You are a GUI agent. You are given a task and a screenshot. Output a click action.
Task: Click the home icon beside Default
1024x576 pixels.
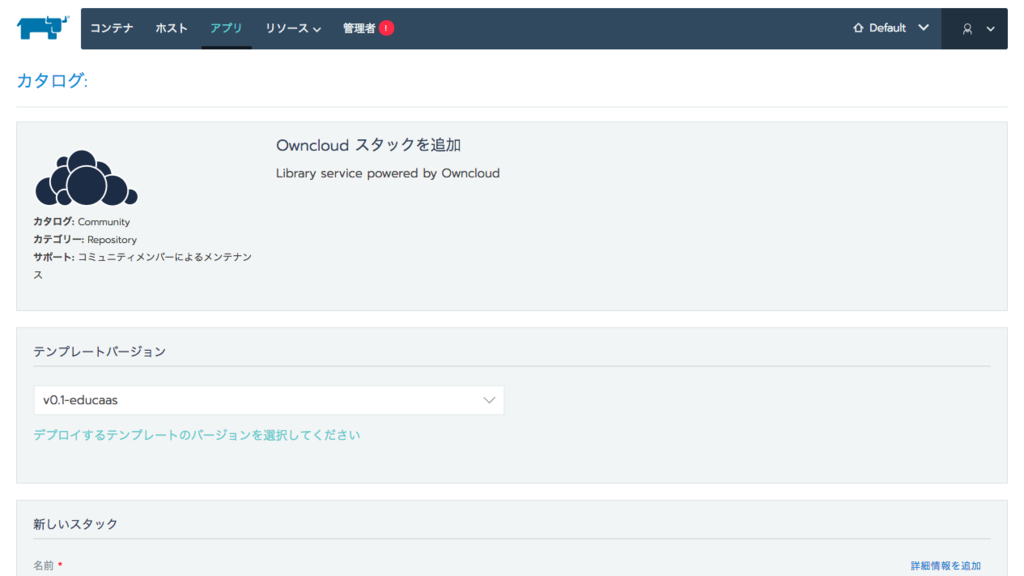tap(858, 28)
